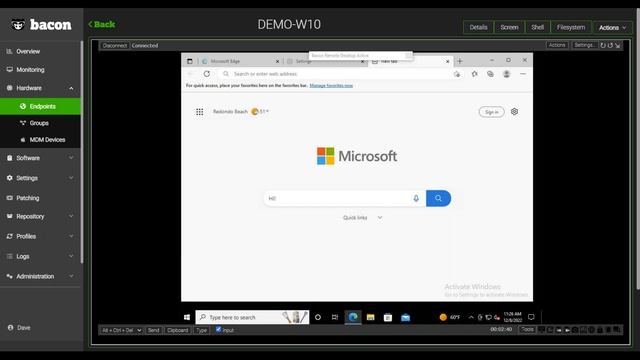The image size is (640, 360).
Task: Open the Dave user account entry
Action: pyautogui.click(x=19, y=328)
